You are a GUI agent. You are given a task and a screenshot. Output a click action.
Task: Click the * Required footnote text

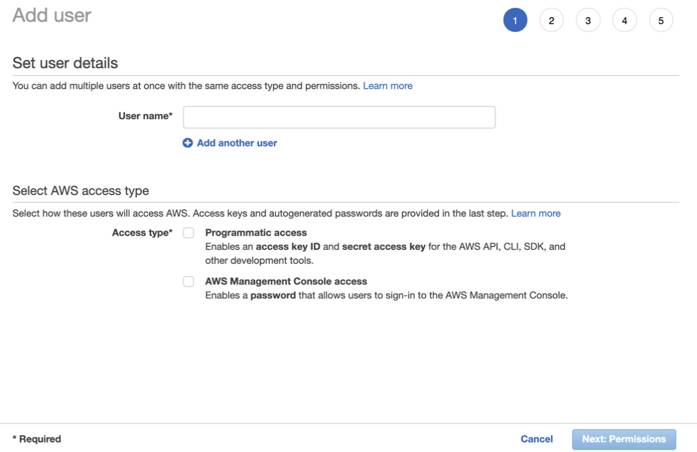pyautogui.click(x=37, y=439)
